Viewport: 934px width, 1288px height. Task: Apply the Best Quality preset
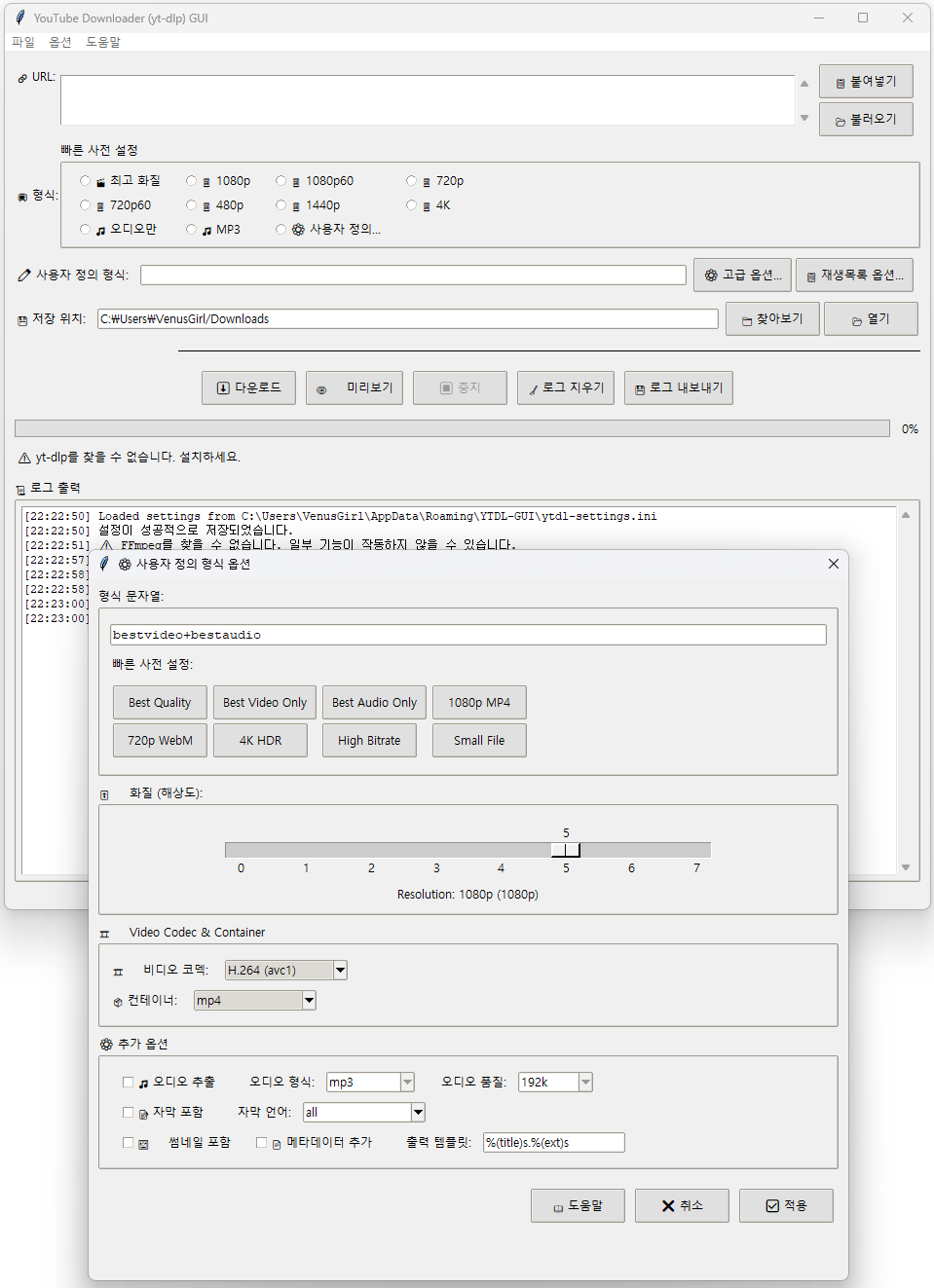pos(160,703)
